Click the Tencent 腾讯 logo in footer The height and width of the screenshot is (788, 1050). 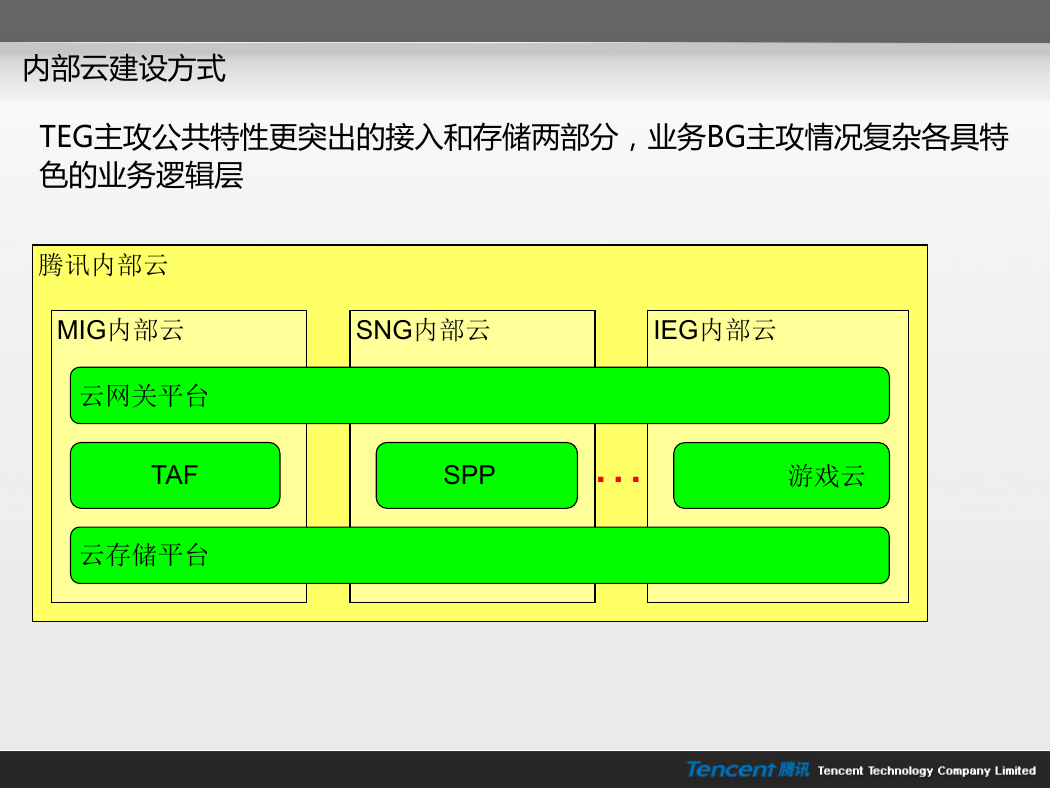click(x=748, y=769)
